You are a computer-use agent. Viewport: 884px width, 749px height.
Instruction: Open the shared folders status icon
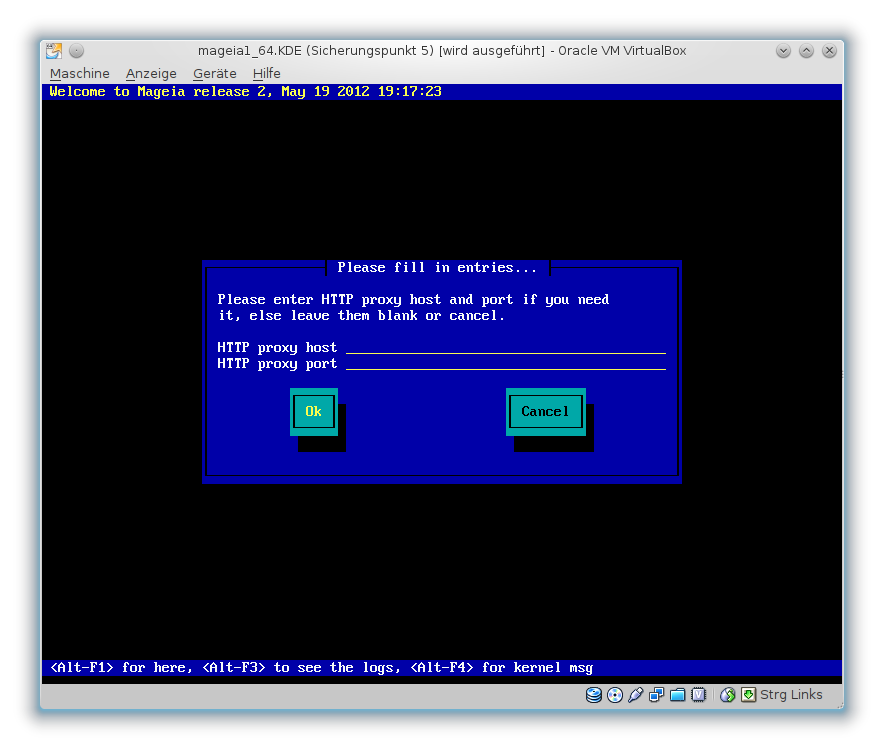[678, 695]
